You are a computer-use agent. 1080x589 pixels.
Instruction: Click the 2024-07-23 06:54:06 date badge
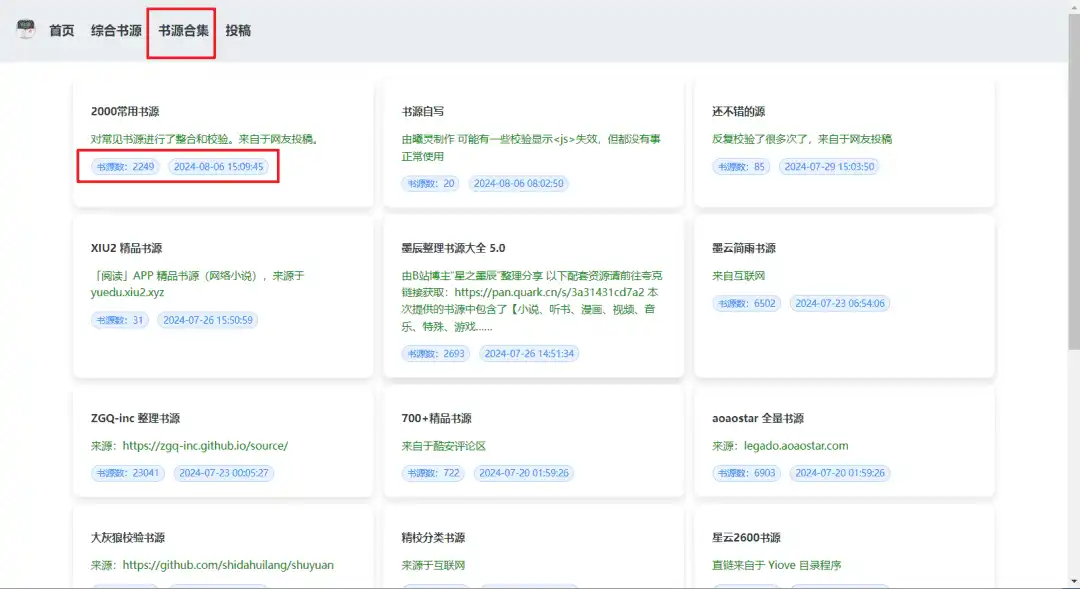click(840, 304)
